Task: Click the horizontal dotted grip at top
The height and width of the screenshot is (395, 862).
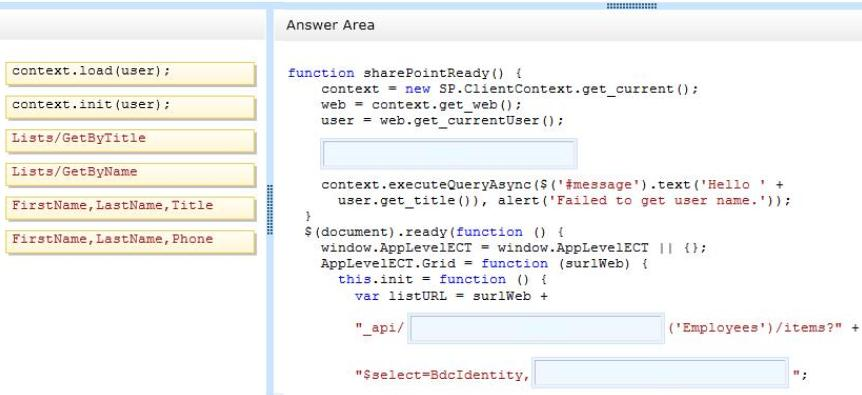Action: [632, 6]
